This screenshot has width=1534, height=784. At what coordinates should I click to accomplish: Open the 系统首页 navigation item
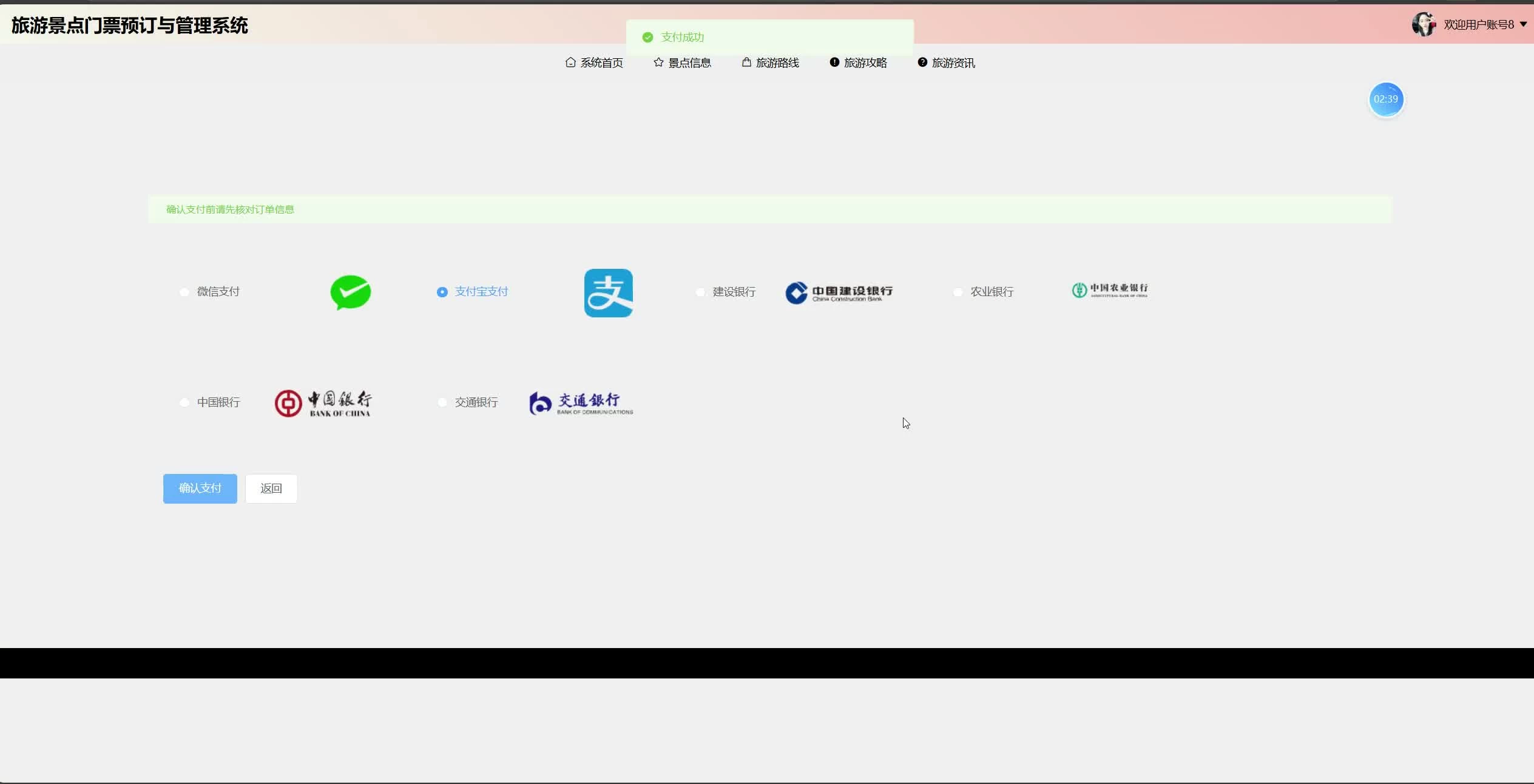click(x=594, y=63)
